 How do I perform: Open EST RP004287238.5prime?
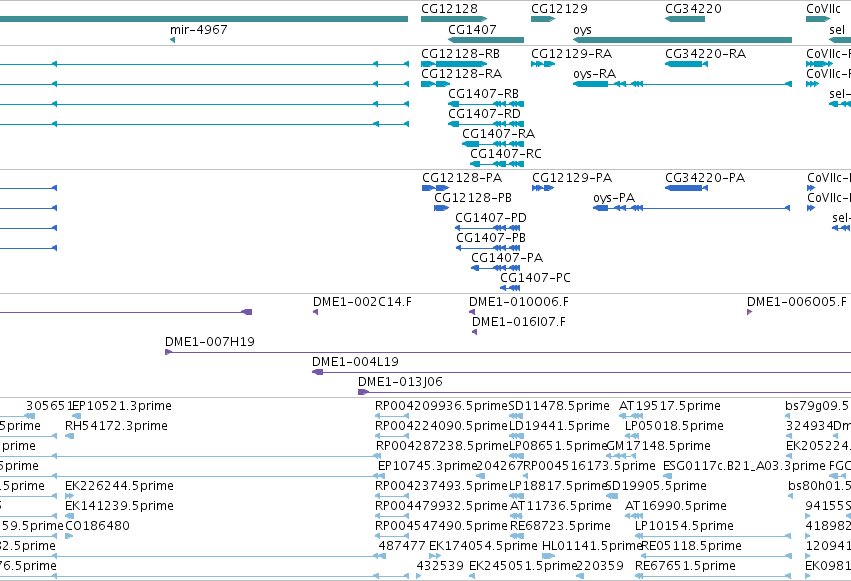coord(442,446)
